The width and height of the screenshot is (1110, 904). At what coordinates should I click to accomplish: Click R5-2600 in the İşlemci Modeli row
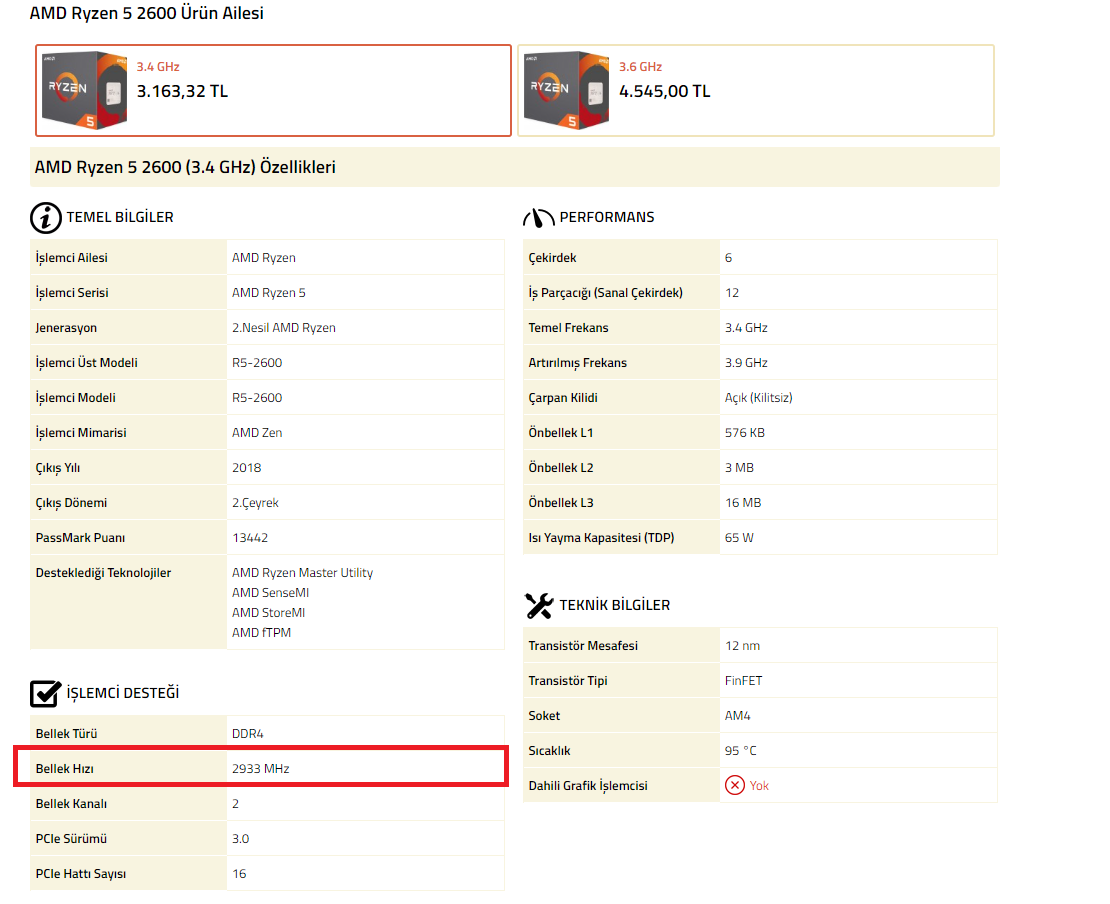point(256,398)
